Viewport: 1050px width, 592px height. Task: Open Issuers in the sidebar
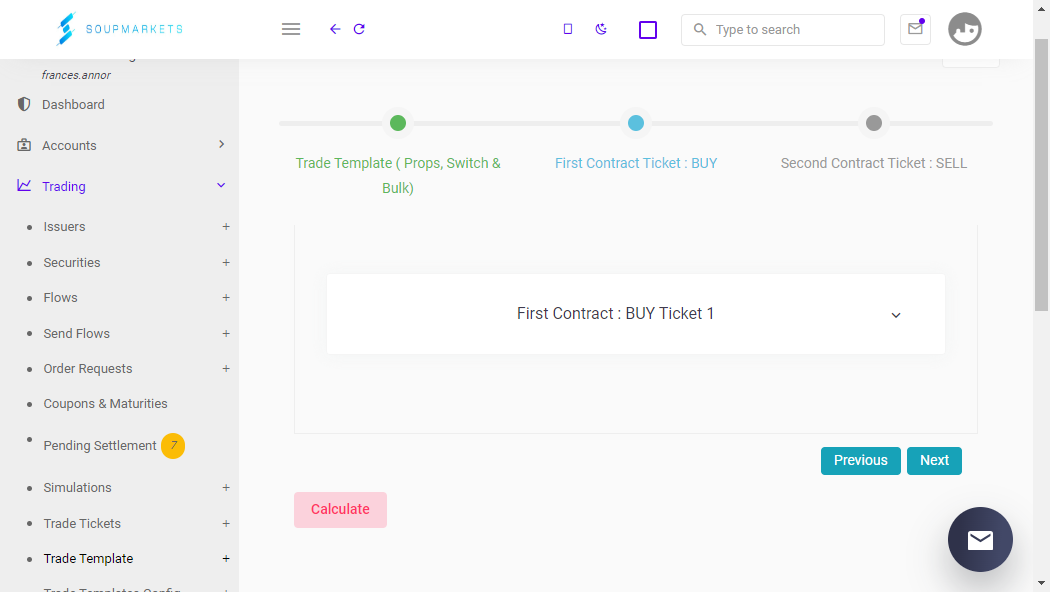(x=64, y=226)
